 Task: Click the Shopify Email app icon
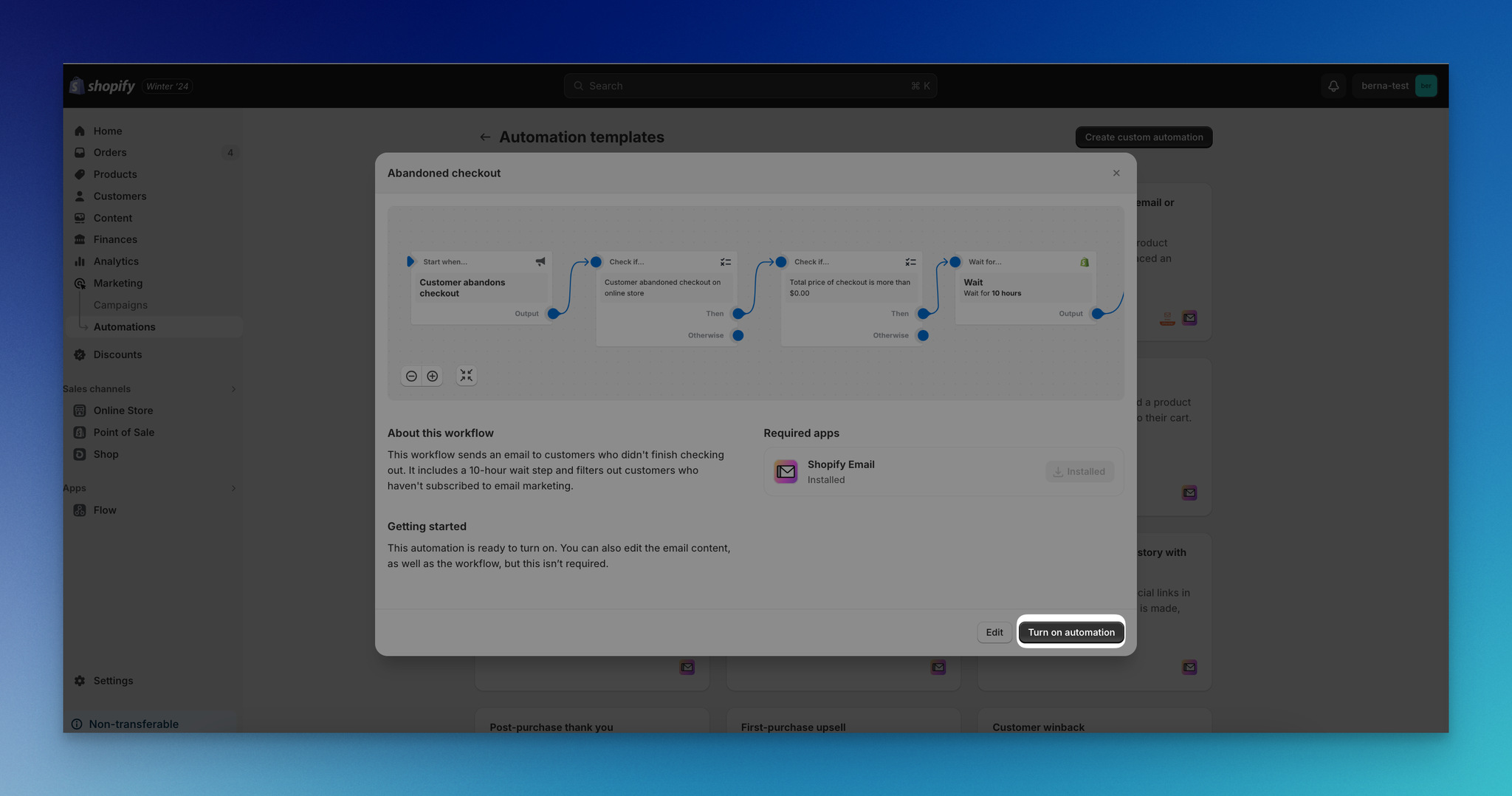[786, 471]
